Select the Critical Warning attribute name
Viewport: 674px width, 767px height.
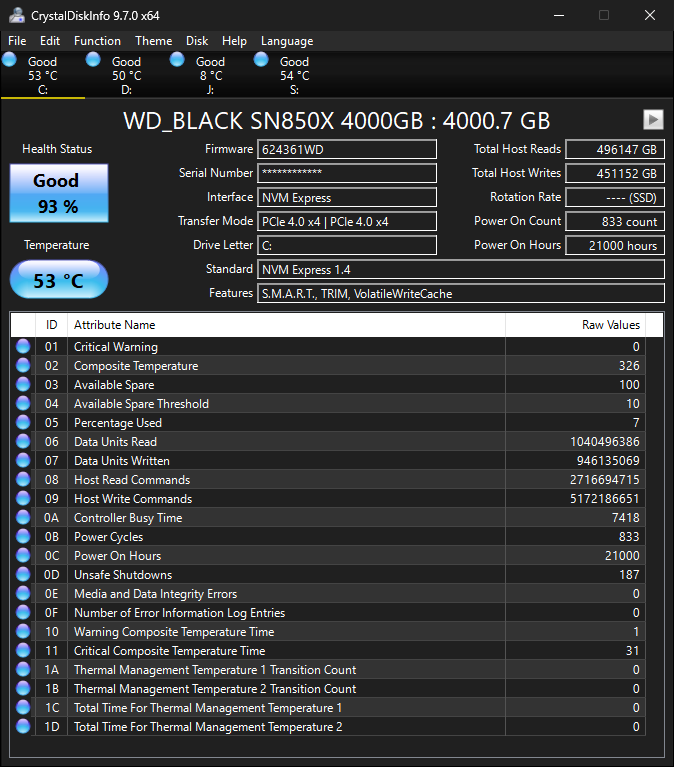pos(116,347)
